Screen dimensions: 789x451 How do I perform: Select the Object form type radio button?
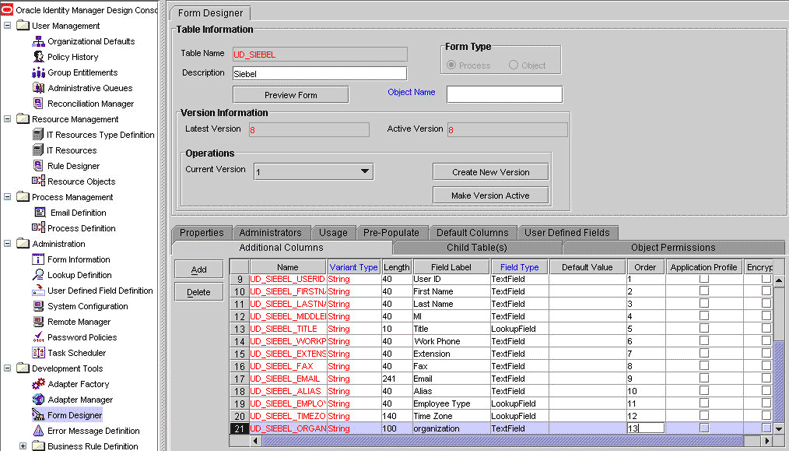pos(513,65)
